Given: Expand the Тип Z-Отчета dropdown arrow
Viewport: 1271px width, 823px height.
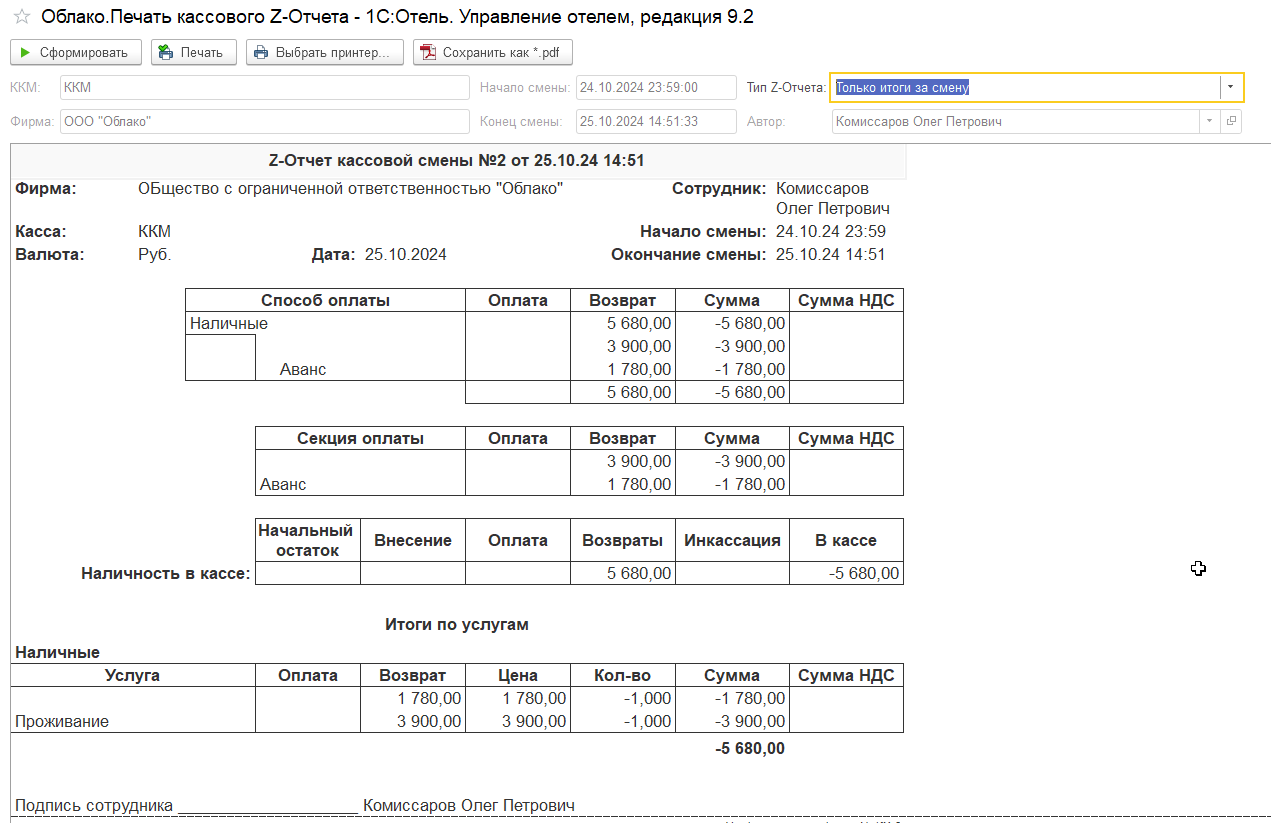Looking at the screenshot, I should click(1231, 87).
